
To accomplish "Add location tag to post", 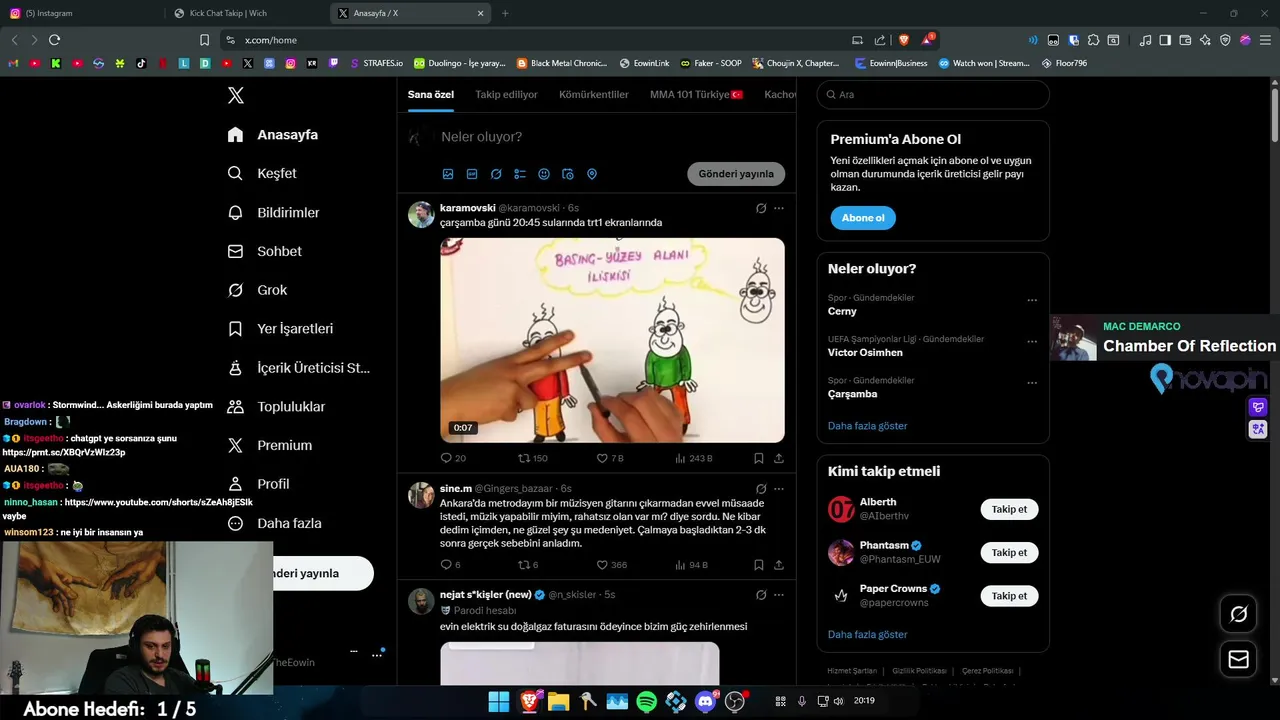I will tap(592, 174).
